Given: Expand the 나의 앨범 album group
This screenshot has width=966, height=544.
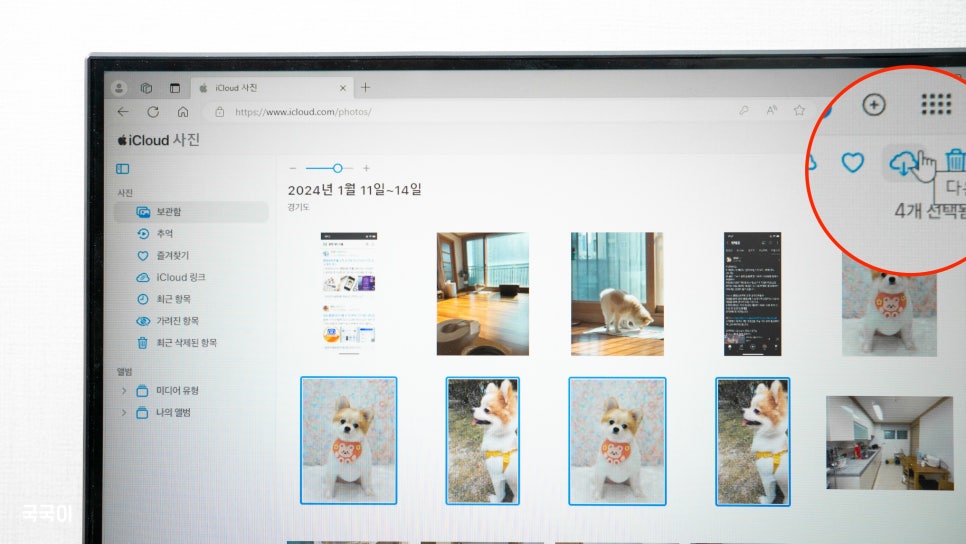Looking at the screenshot, I should pos(124,413).
